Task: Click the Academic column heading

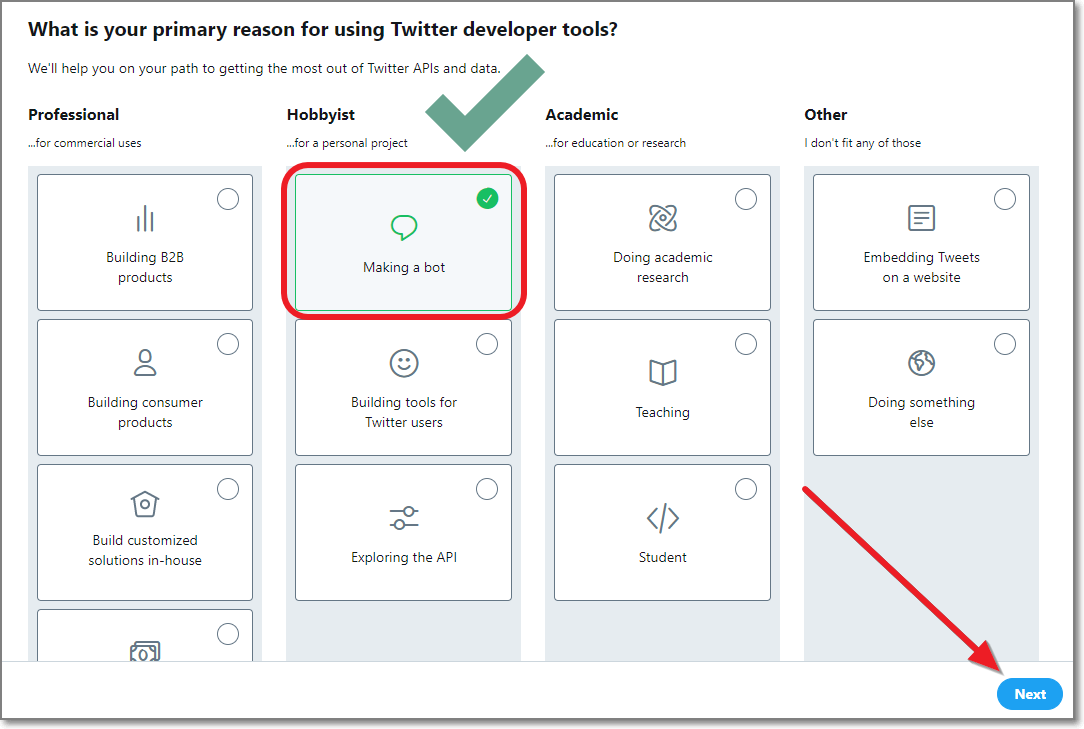Action: coord(581,115)
